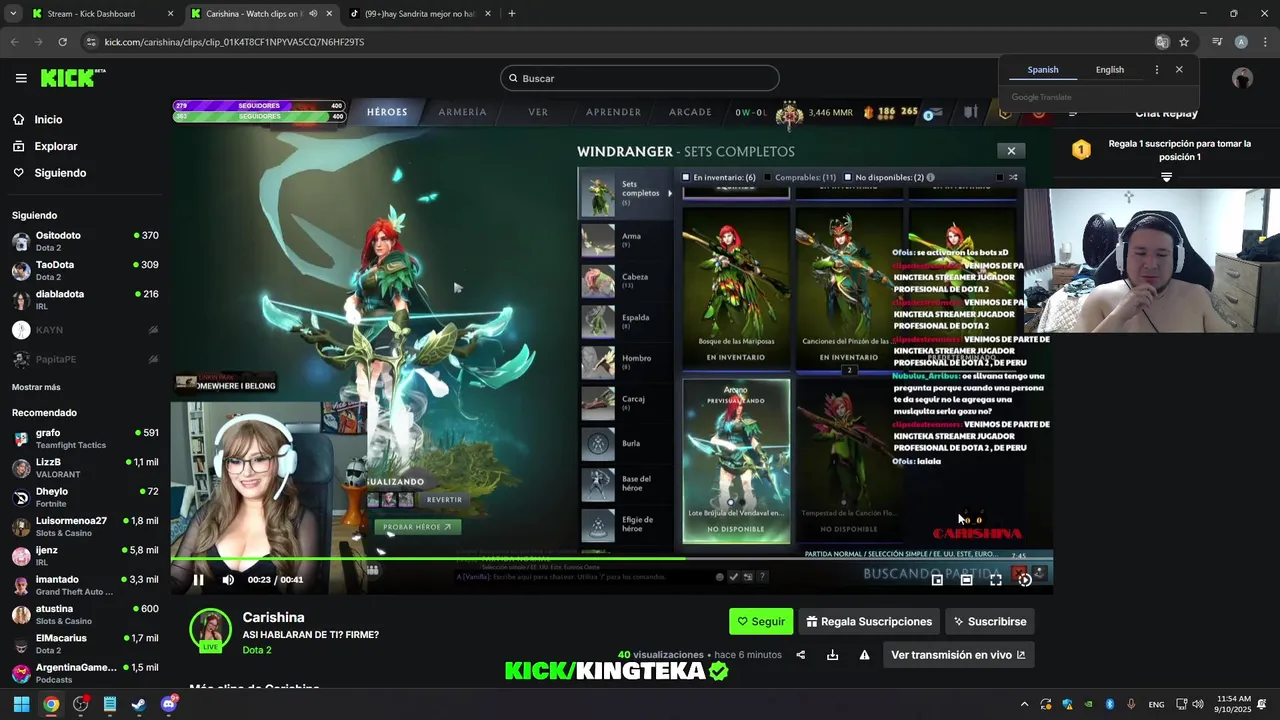Open mini player mode
This screenshot has width=1280, height=720.
[937, 579]
